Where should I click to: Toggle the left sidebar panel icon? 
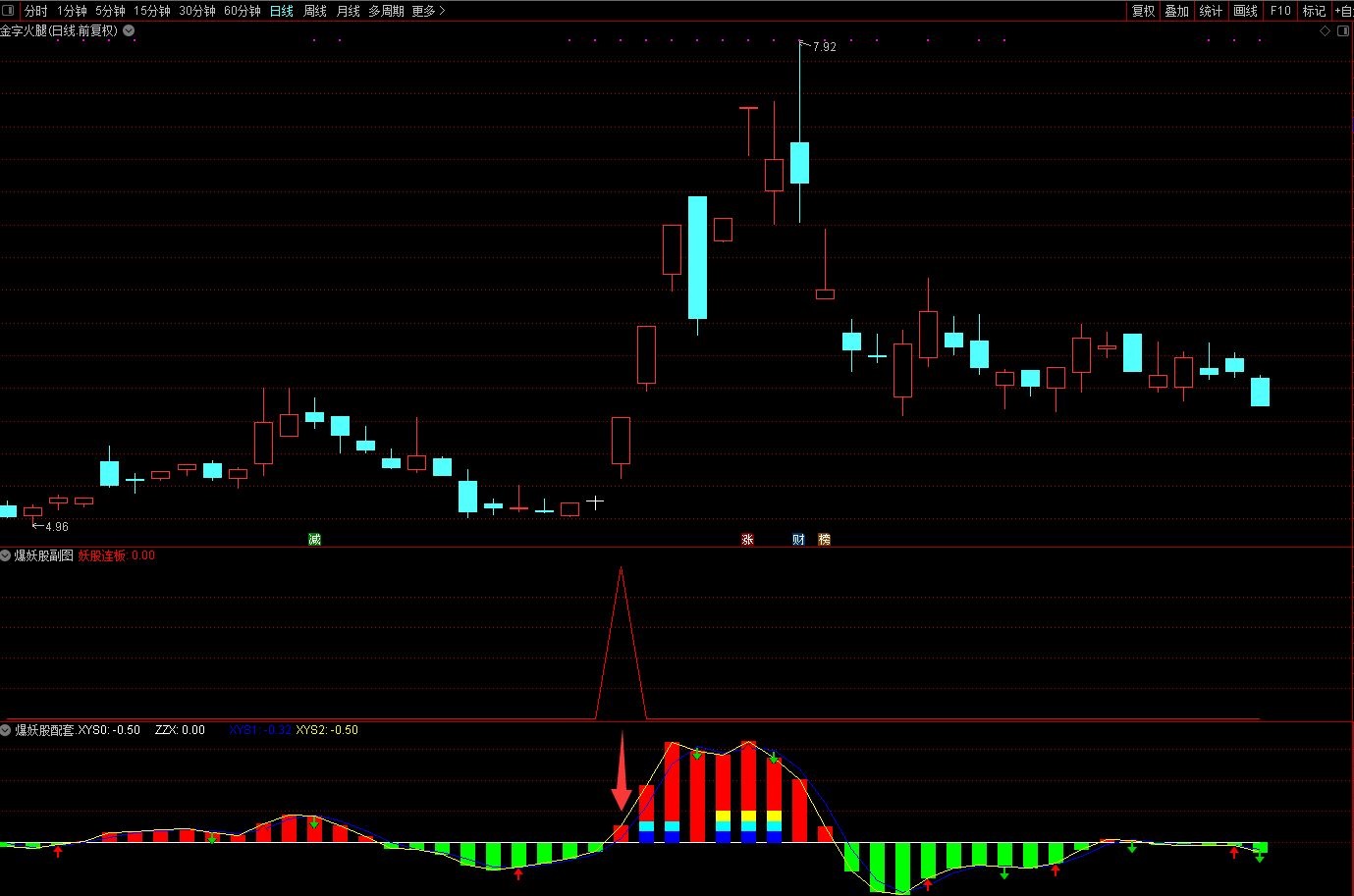pyautogui.click(x=9, y=11)
